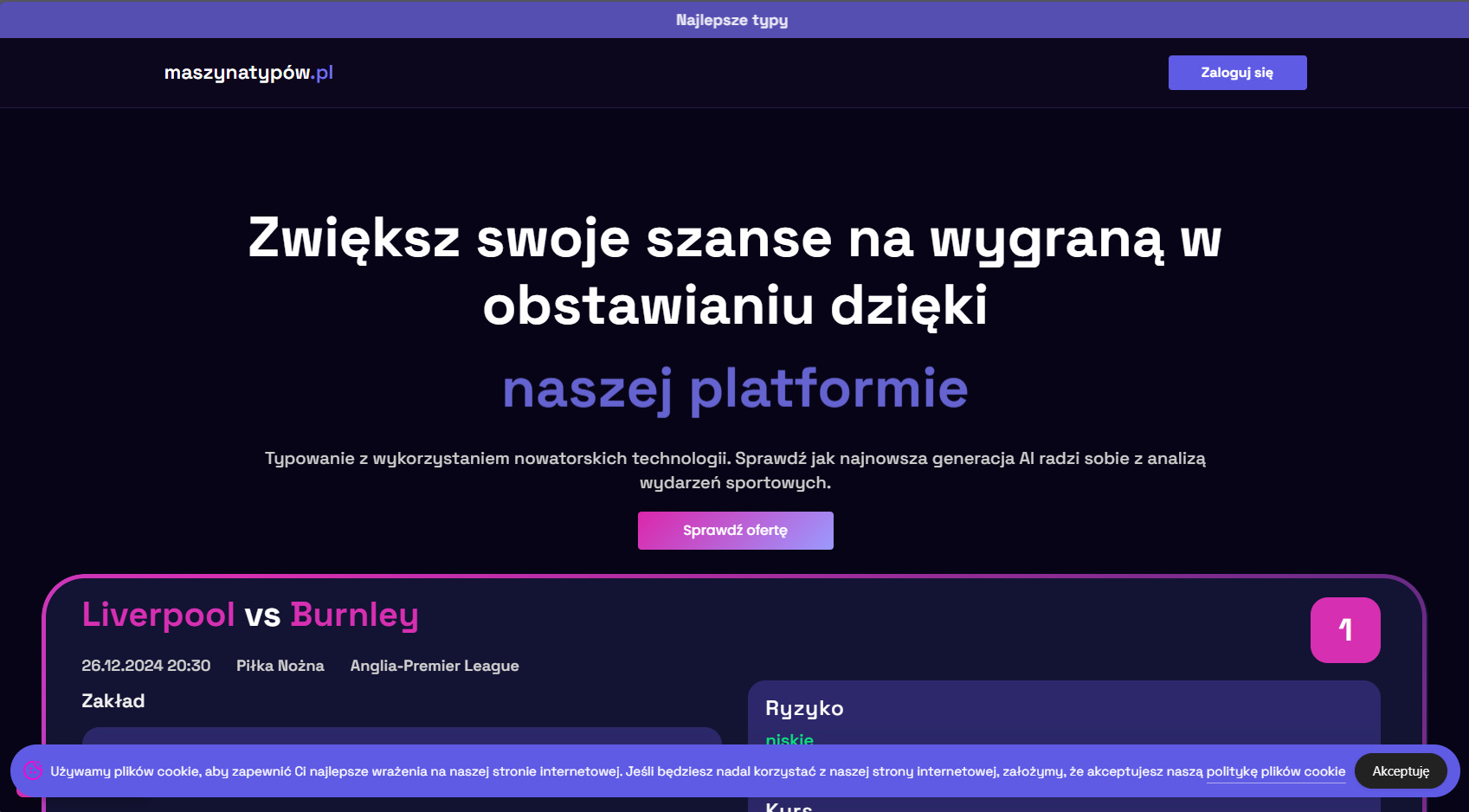Click the Piłka Nożna category label
This screenshot has width=1469, height=812.
280,666
